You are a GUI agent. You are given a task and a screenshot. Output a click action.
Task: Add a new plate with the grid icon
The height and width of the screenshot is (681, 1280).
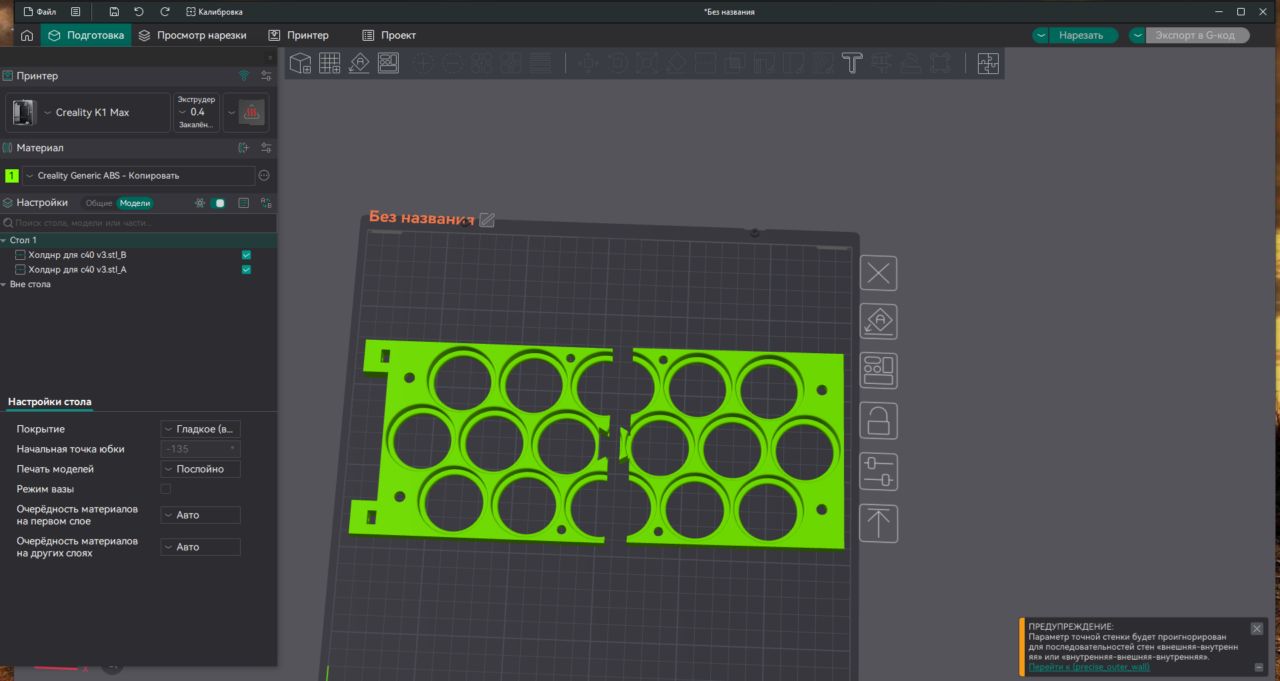tap(329, 64)
